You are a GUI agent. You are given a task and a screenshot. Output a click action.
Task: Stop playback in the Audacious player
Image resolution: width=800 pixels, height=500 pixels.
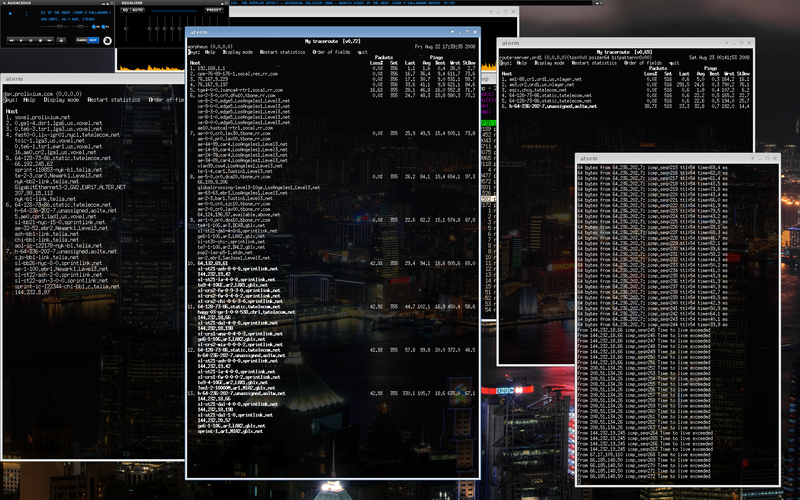(42, 40)
